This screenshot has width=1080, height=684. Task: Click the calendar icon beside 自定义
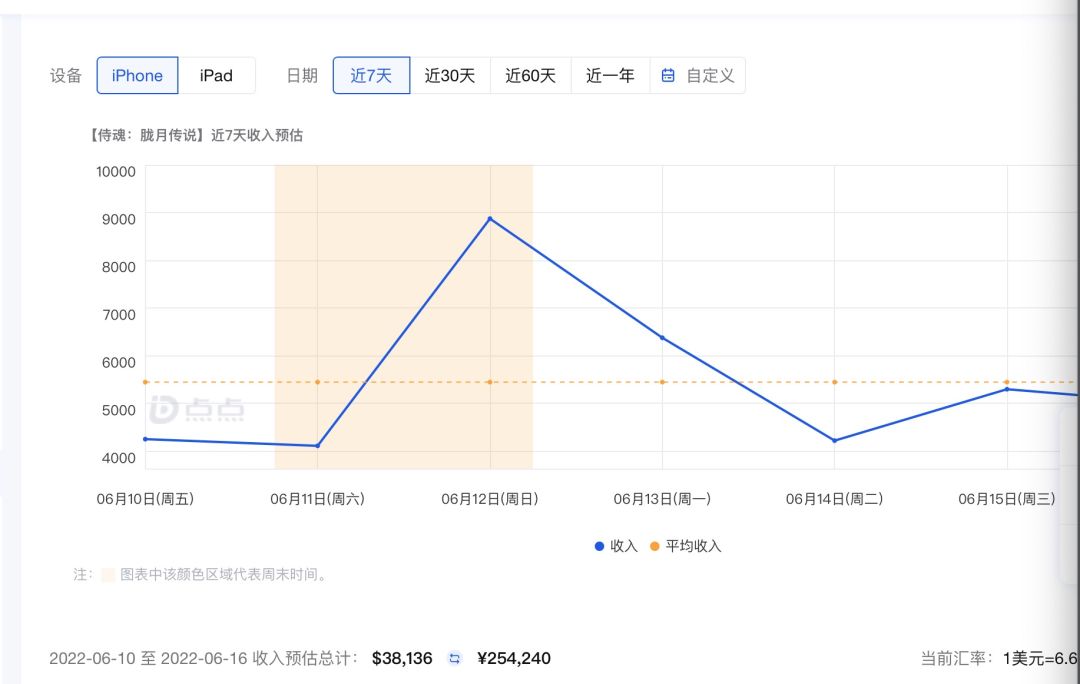tap(667, 75)
